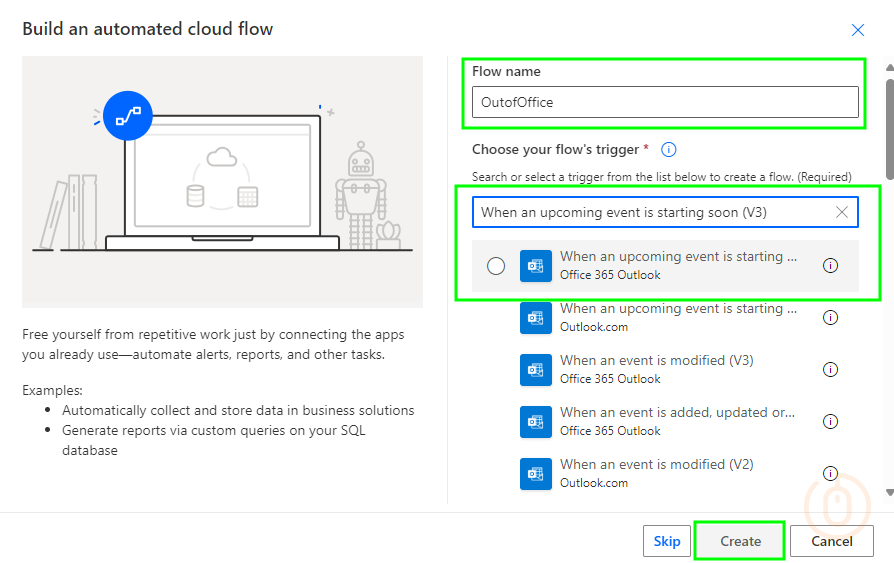This screenshot has width=894, height=563.
Task: Show info for the Outlook.com upcoming event trigger
Action: point(829,318)
